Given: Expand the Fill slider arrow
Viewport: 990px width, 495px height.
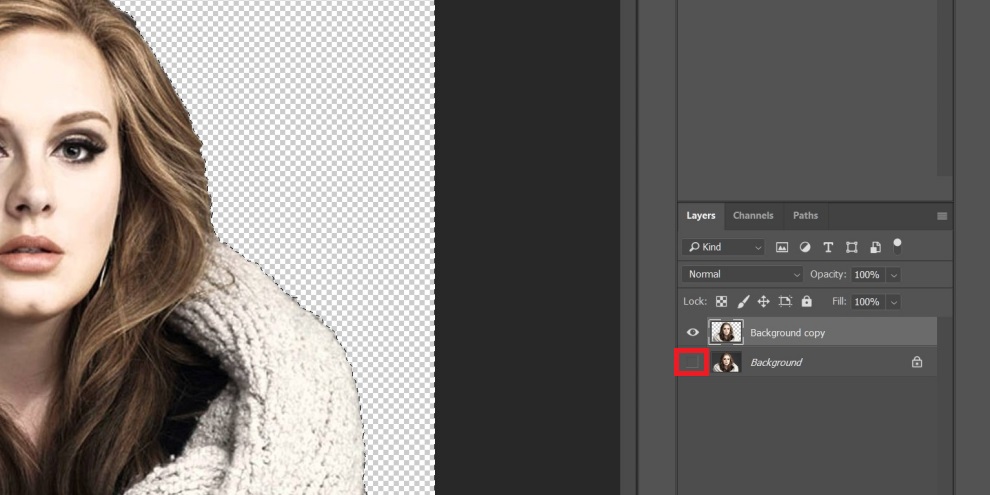Looking at the screenshot, I should click(x=893, y=302).
